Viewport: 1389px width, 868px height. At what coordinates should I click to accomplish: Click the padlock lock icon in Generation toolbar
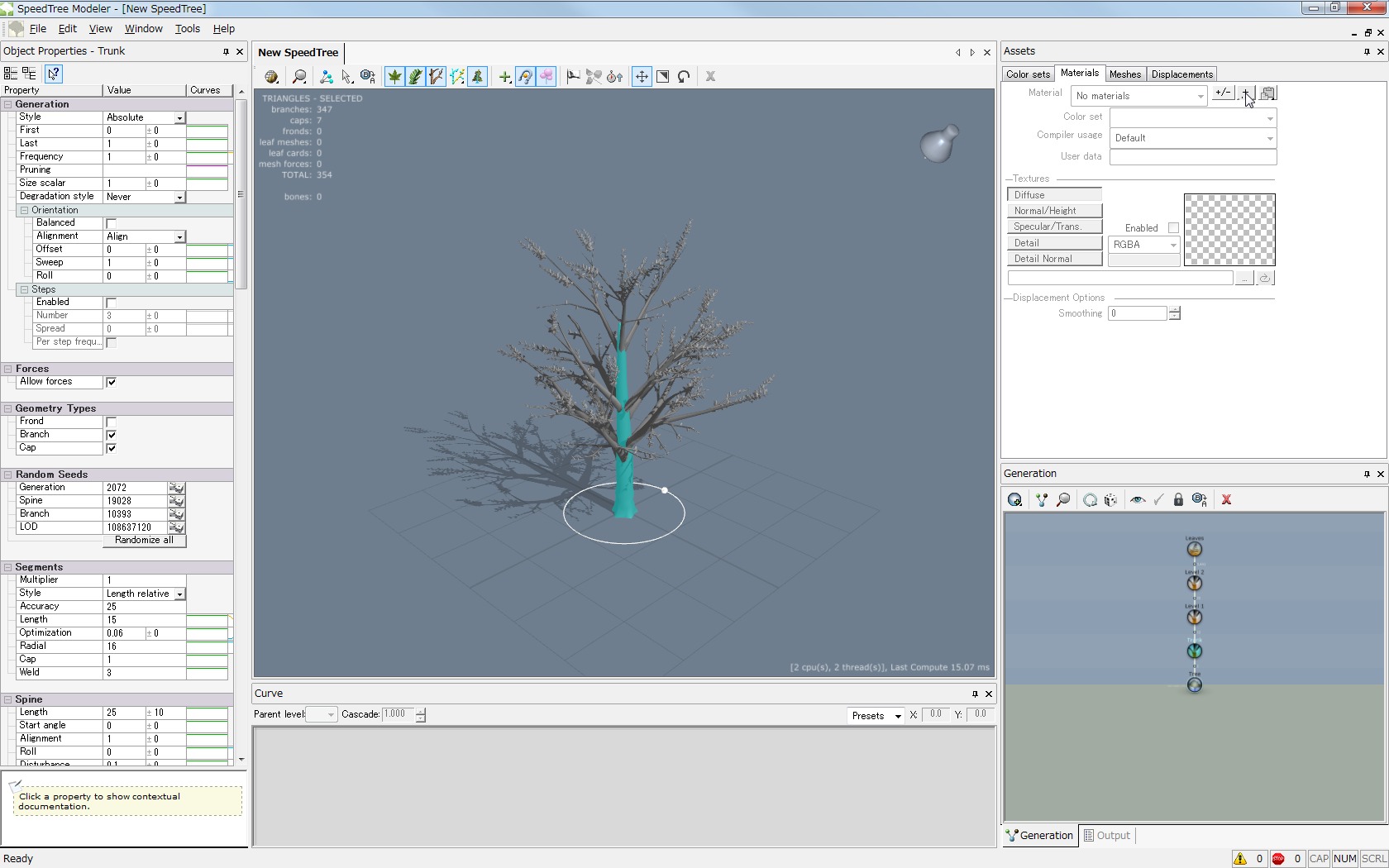(1178, 500)
